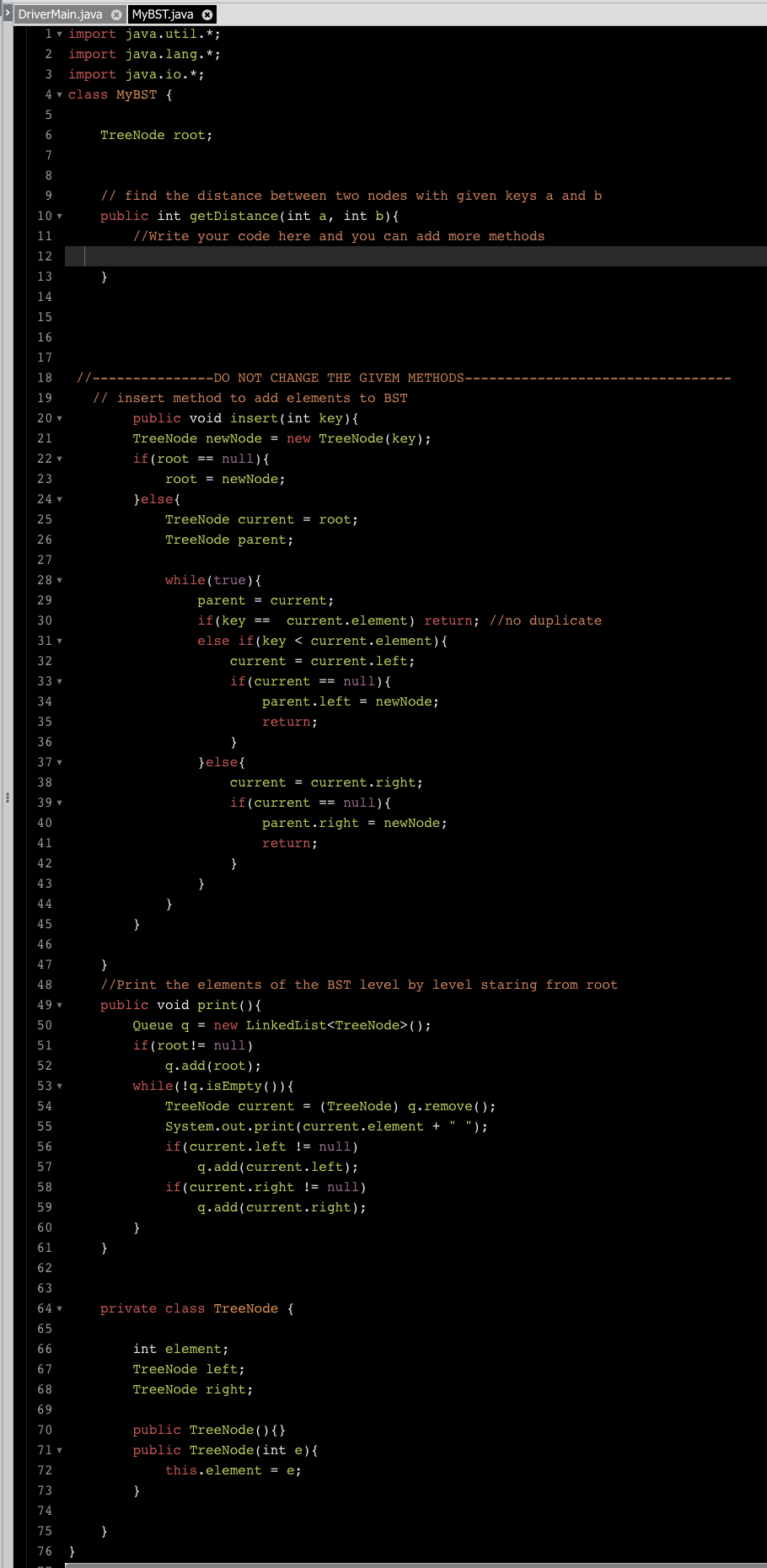Click the 'int element;' field declaration

pyautogui.click(x=180, y=1349)
